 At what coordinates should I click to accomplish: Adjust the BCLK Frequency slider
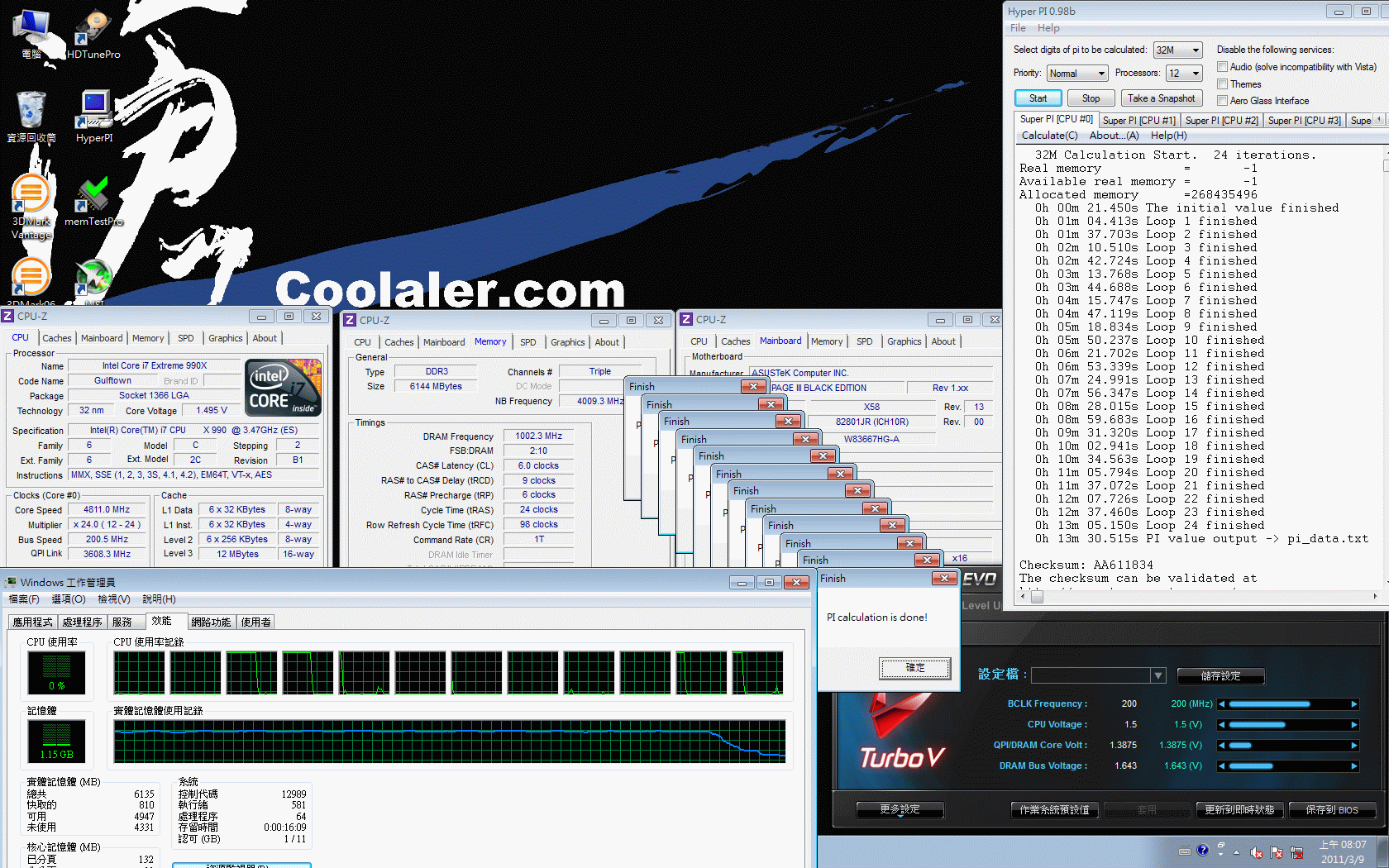(1288, 704)
